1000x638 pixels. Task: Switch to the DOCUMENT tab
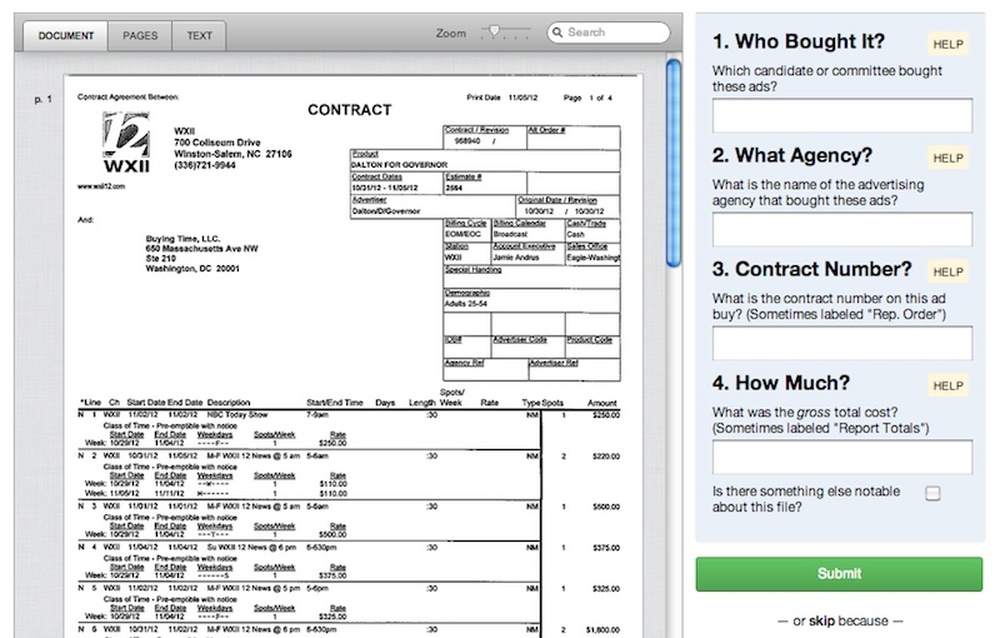[66, 36]
